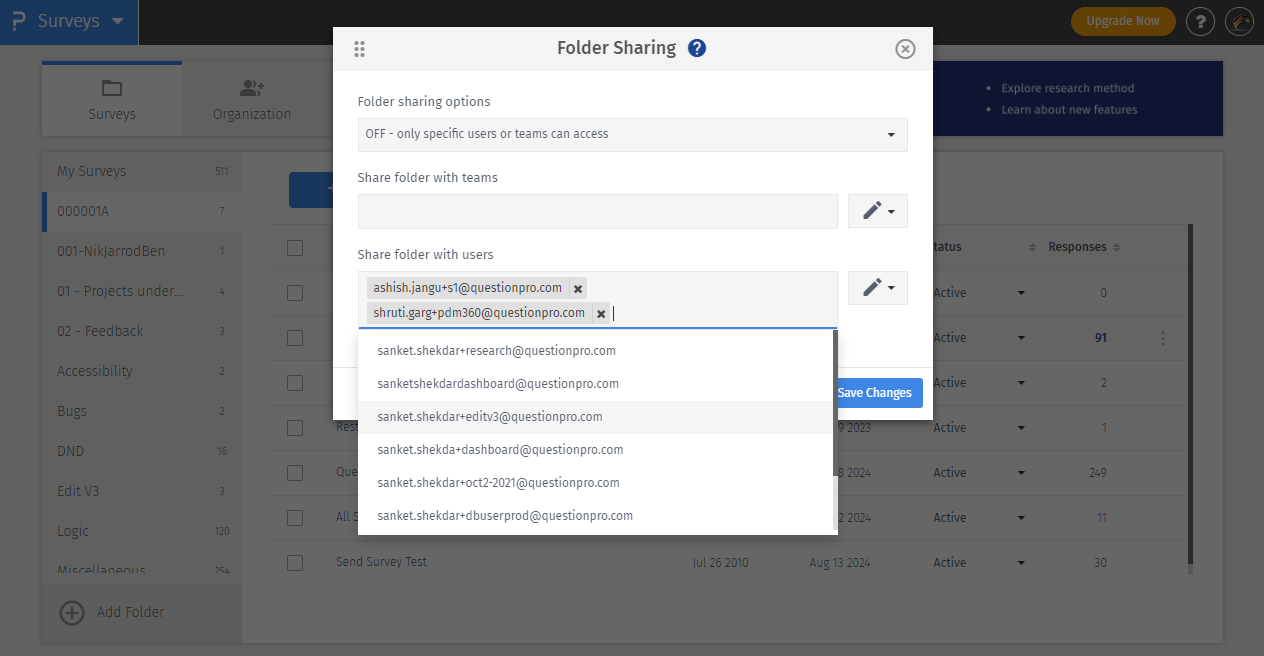Remove ashish.jangu chip via its x icon
The width and height of the screenshot is (1264, 656).
point(578,287)
